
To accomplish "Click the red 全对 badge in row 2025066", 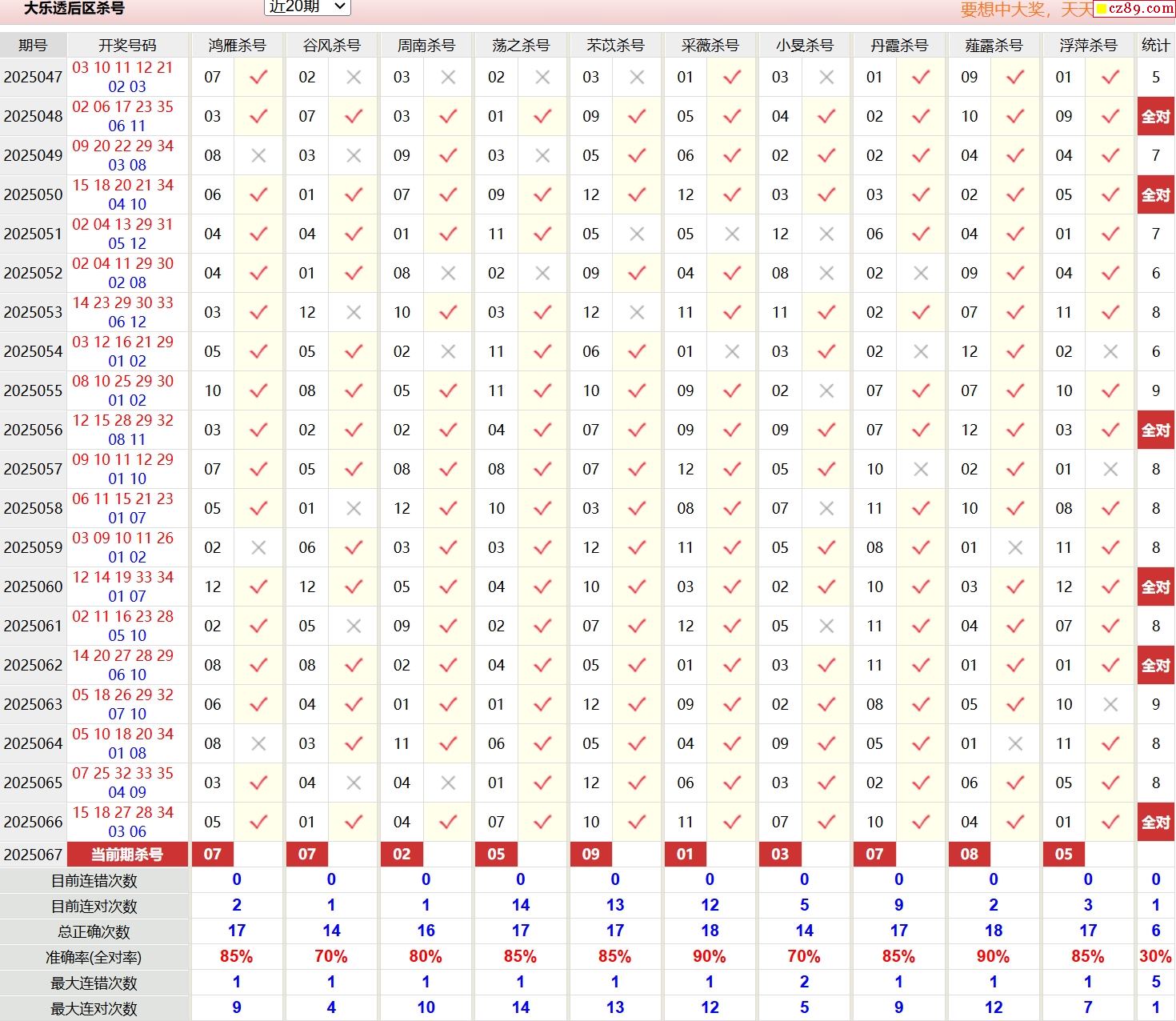I will [x=1155, y=823].
